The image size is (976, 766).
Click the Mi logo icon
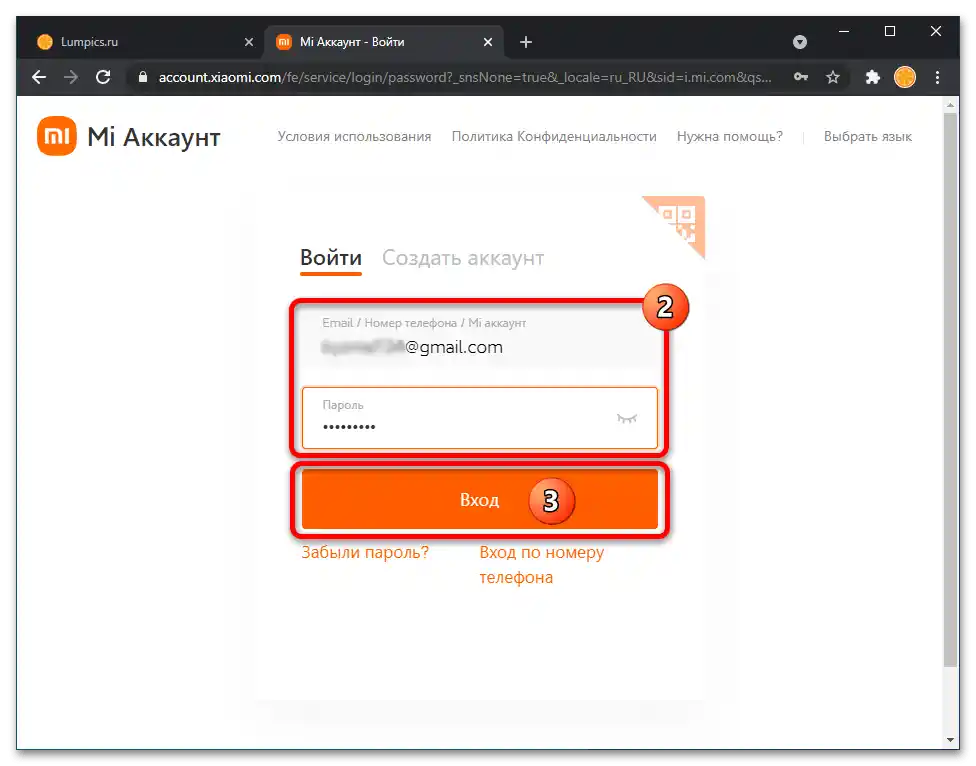[x=57, y=136]
